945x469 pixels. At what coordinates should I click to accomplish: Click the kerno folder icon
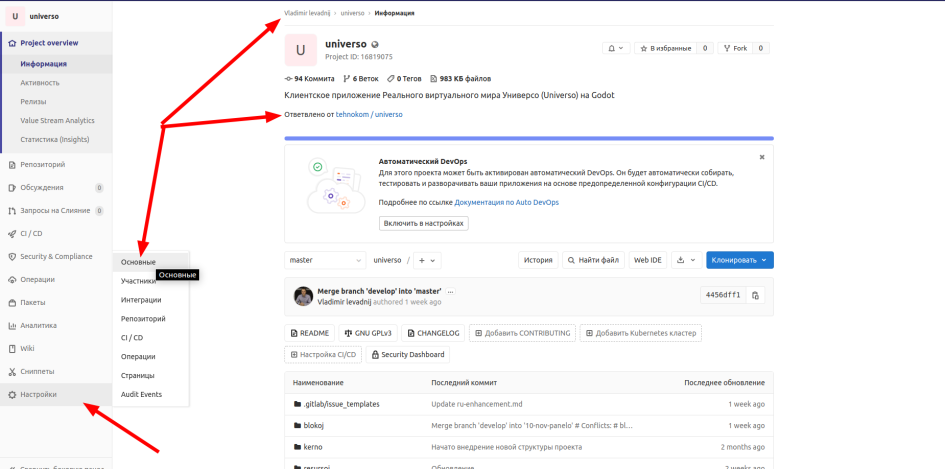(x=297, y=447)
